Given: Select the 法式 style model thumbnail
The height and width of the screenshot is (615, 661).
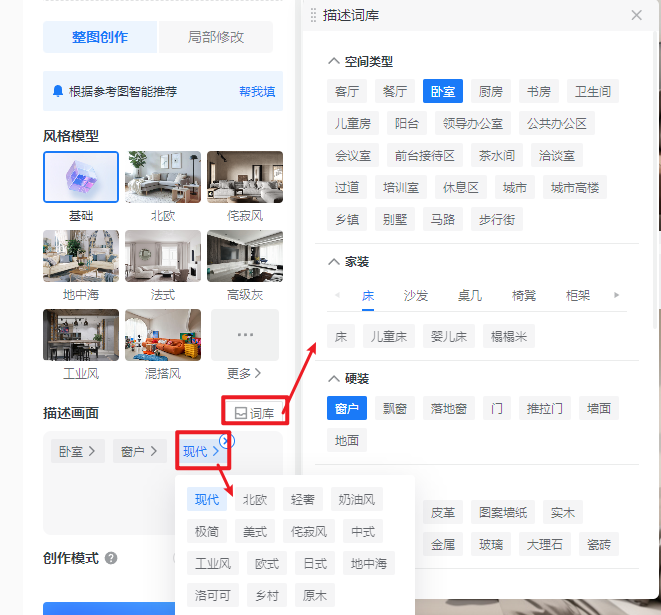Looking at the screenshot, I should point(163,256).
